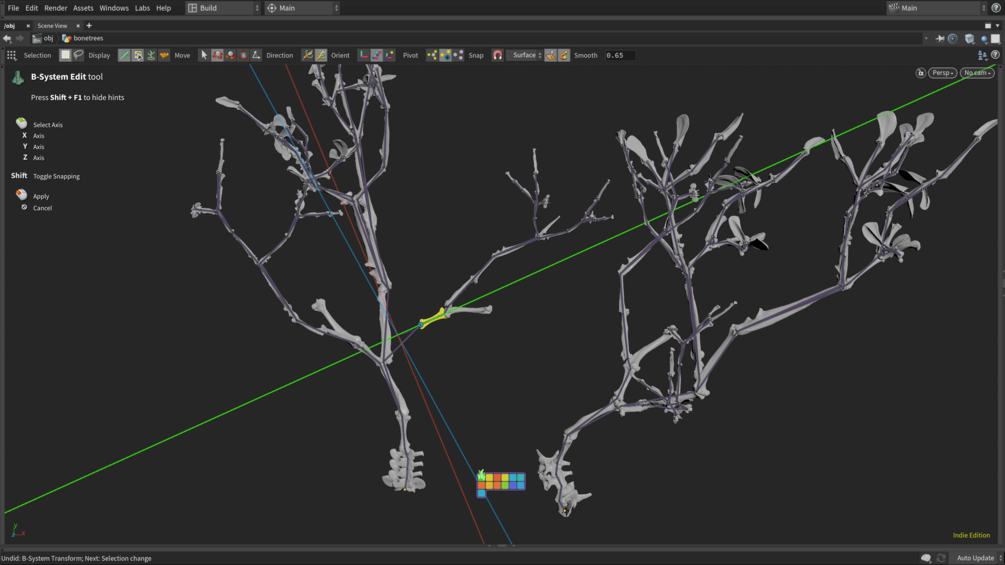The image size is (1005, 565).
Task: Open the Labs menu
Action: click(x=142, y=8)
